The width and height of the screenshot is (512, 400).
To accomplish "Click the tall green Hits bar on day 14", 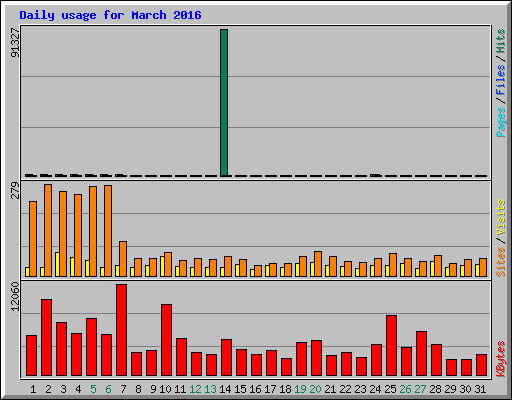I will [x=224, y=103].
